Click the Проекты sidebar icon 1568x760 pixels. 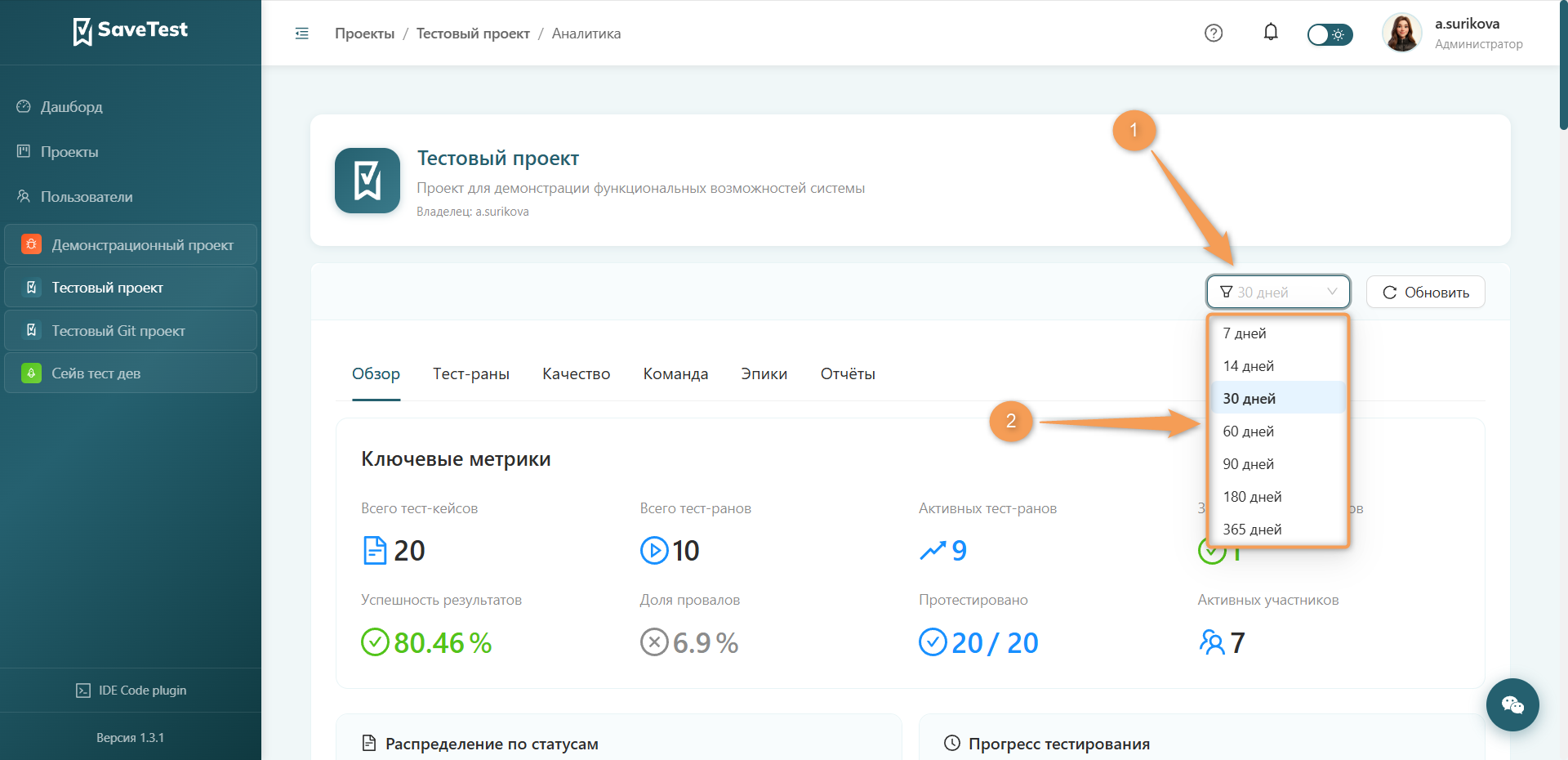pos(24,151)
